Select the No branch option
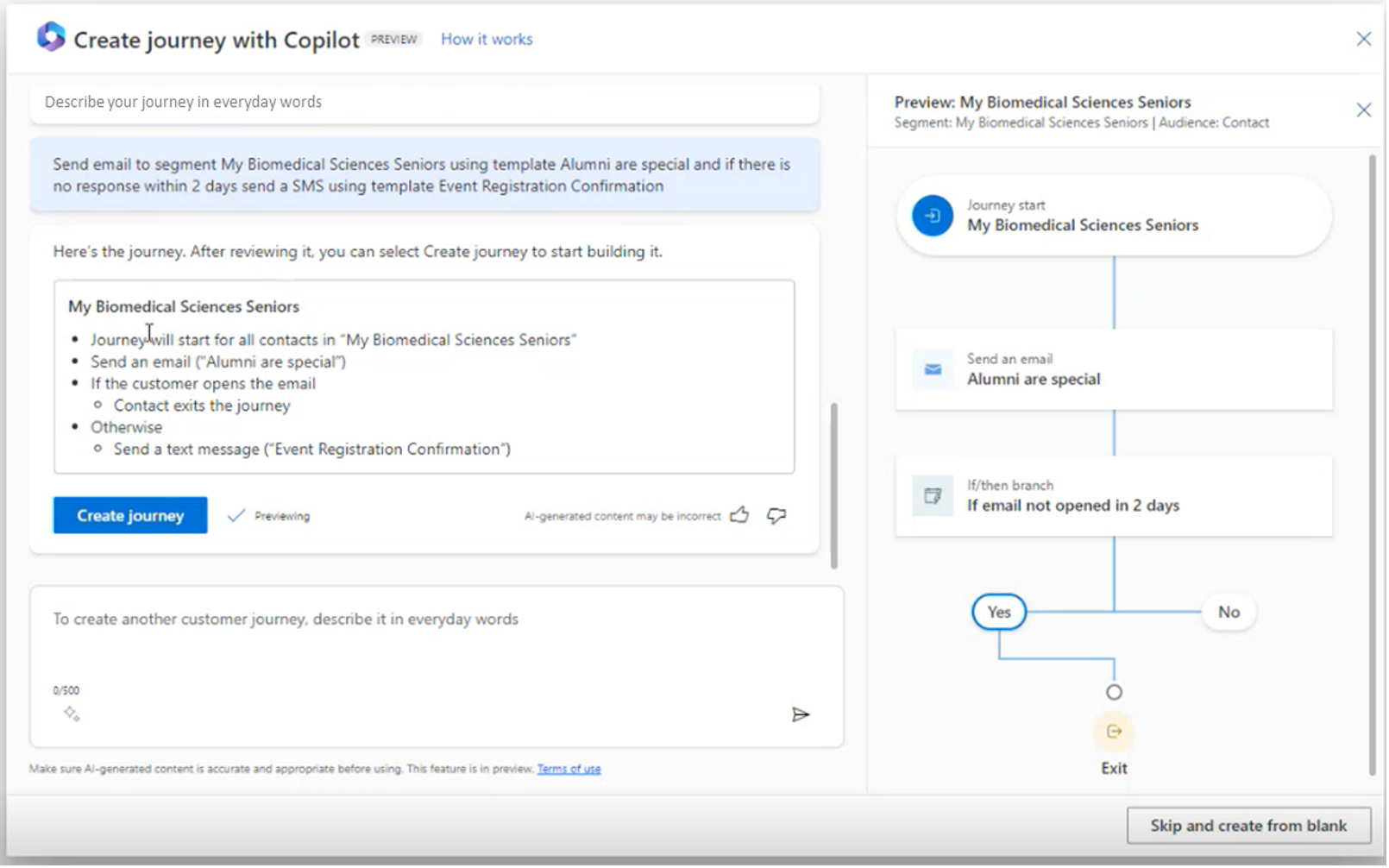The height and width of the screenshot is (868, 1389). point(1229,612)
